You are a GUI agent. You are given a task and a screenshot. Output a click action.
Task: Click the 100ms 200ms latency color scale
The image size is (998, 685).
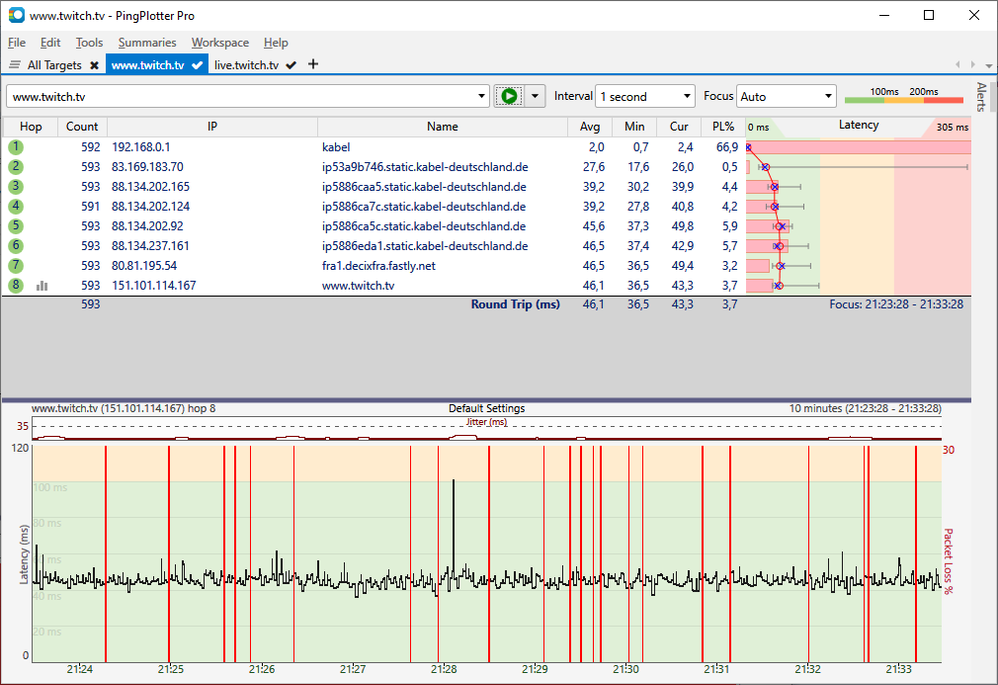(x=904, y=95)
